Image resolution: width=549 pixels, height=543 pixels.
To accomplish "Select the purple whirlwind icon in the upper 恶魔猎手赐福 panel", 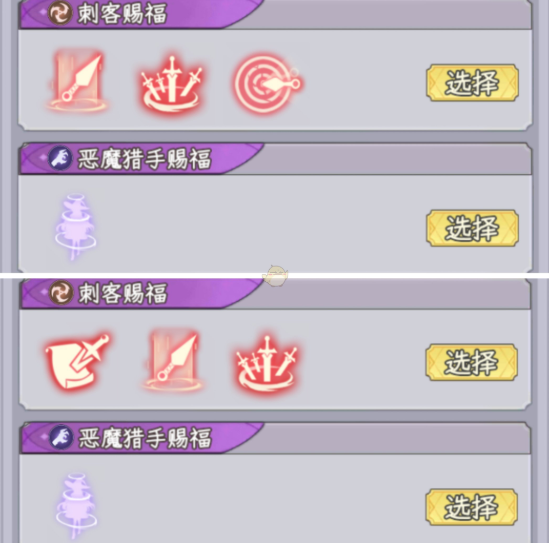I will pos(76,226).
